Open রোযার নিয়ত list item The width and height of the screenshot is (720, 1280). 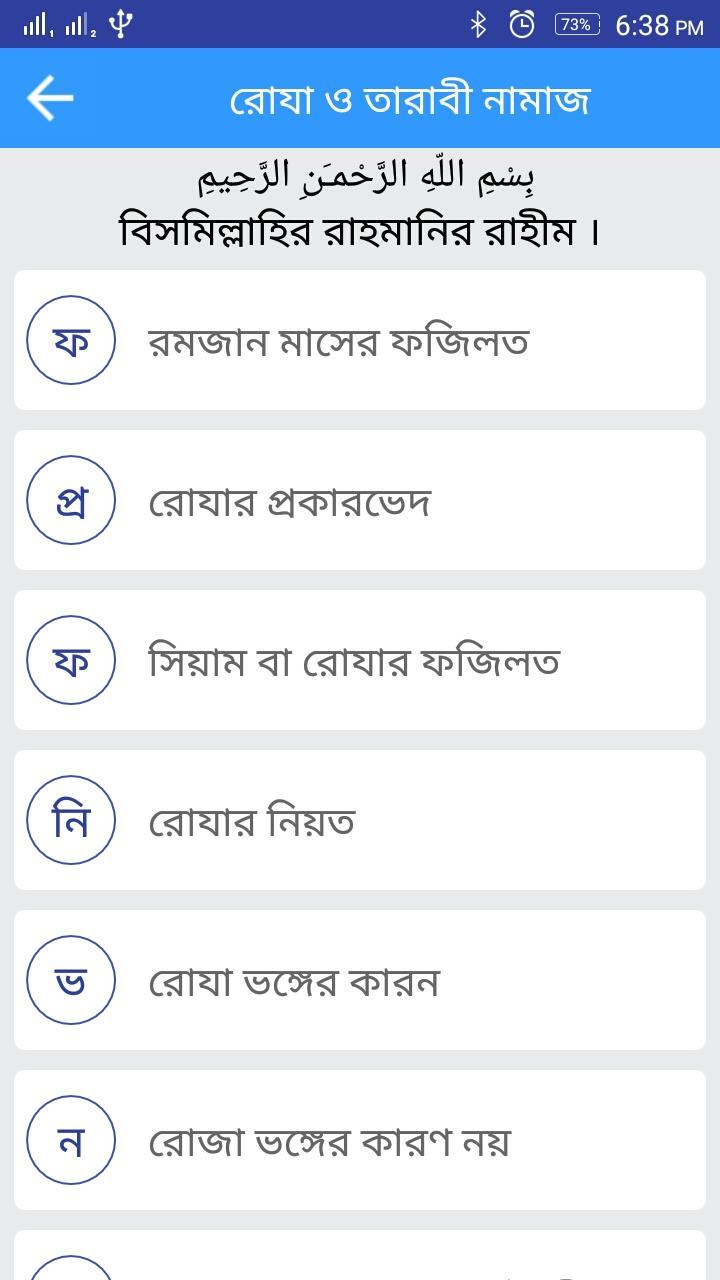(x=252, y=822)
